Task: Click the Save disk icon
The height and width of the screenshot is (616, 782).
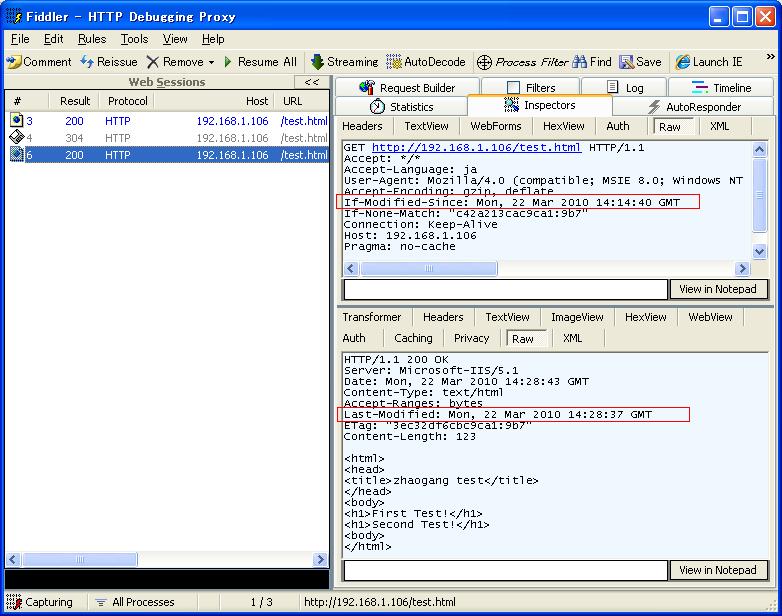Action: pos(626,62)
